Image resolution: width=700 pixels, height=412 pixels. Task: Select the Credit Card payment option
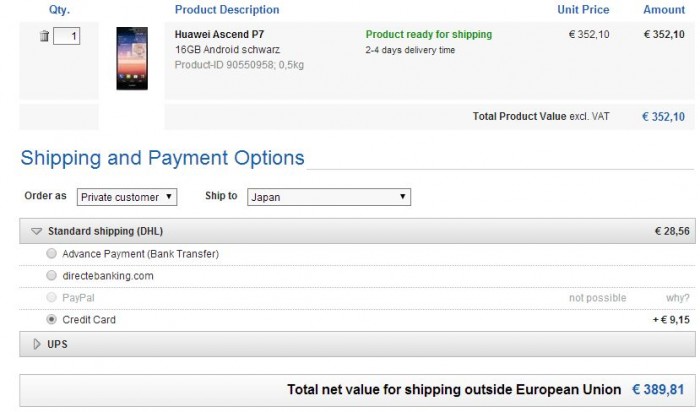52,320
